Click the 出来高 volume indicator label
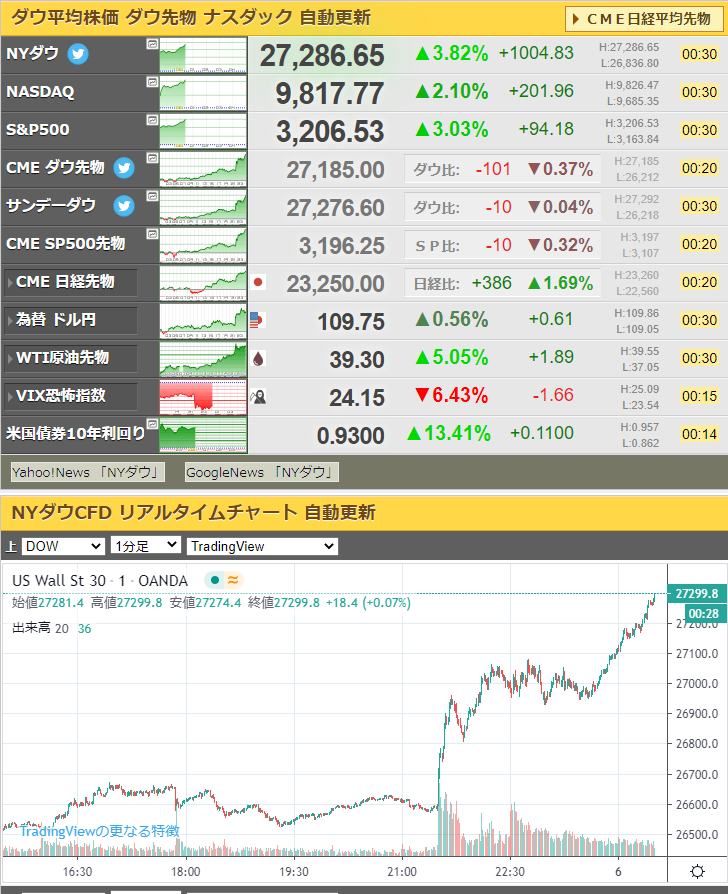Screen dimensions: 728x894 31,628
